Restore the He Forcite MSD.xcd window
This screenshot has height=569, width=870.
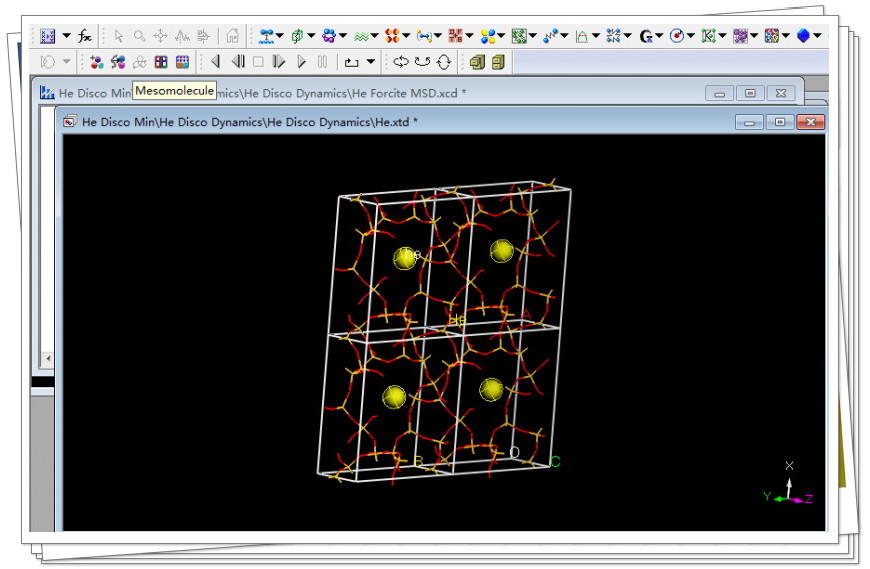click(x=750, y=93)
